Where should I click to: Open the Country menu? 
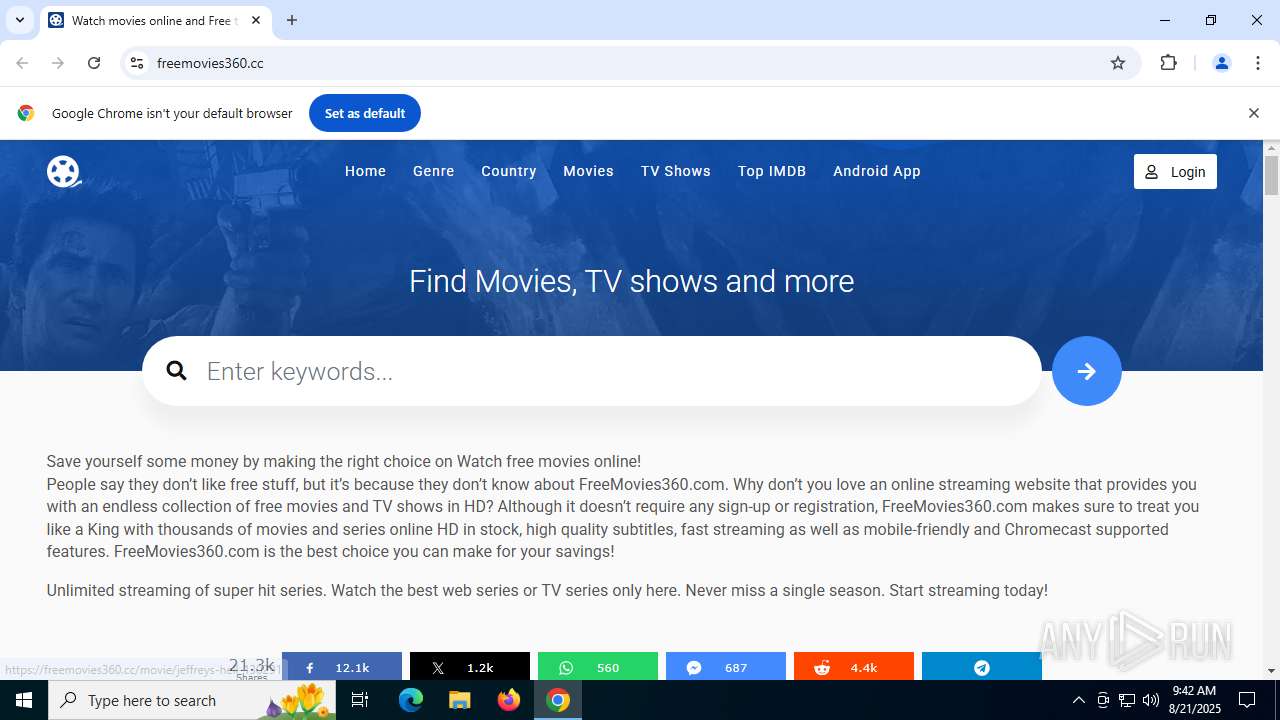pos(508,171)
